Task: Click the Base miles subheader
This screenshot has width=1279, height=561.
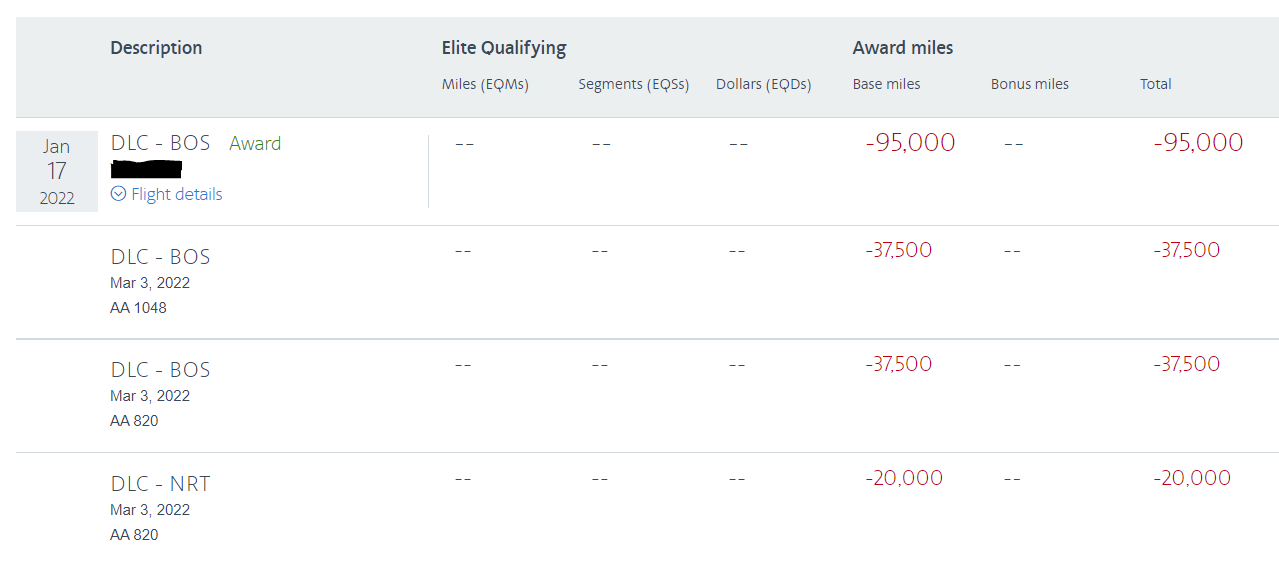Action: (886, 84)
